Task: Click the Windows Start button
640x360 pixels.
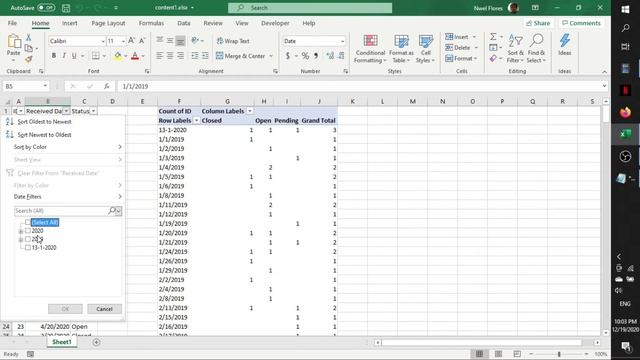Action: pos(625,9)
